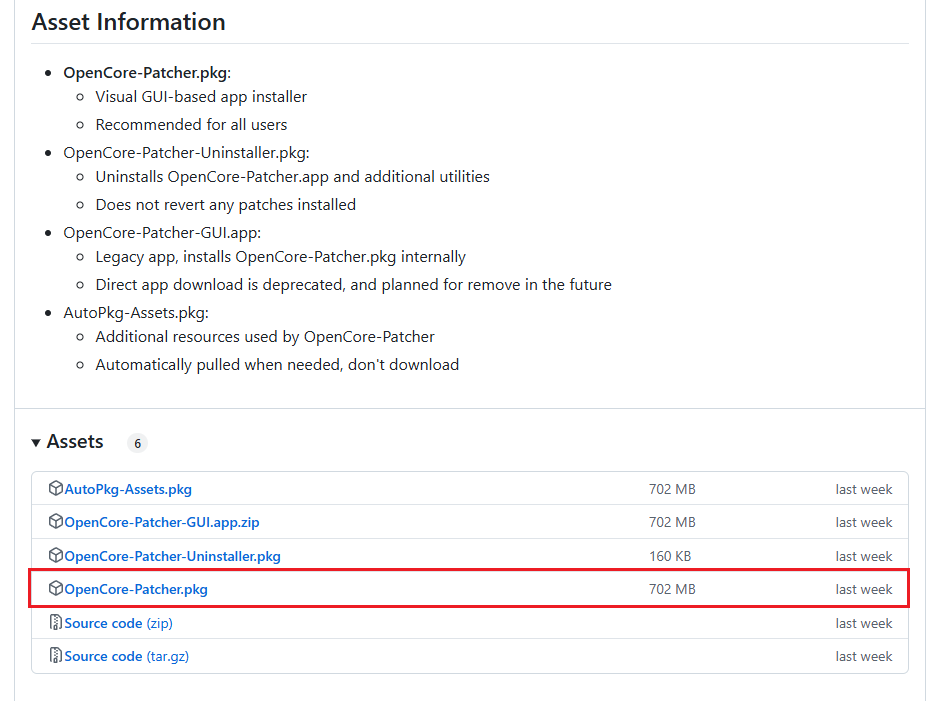Screen dimensions: 943x701
Task: Click the package icon beside OpenCore-Patcher-Uninstaller.pkg
Action: 55,555
